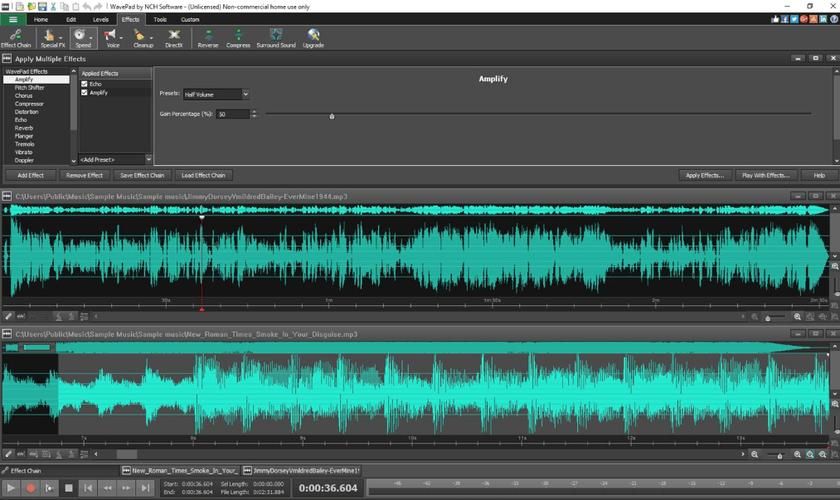Click the Fast Forward button
This screenshot has height=500, width=840.
click(x=126, y=488)
